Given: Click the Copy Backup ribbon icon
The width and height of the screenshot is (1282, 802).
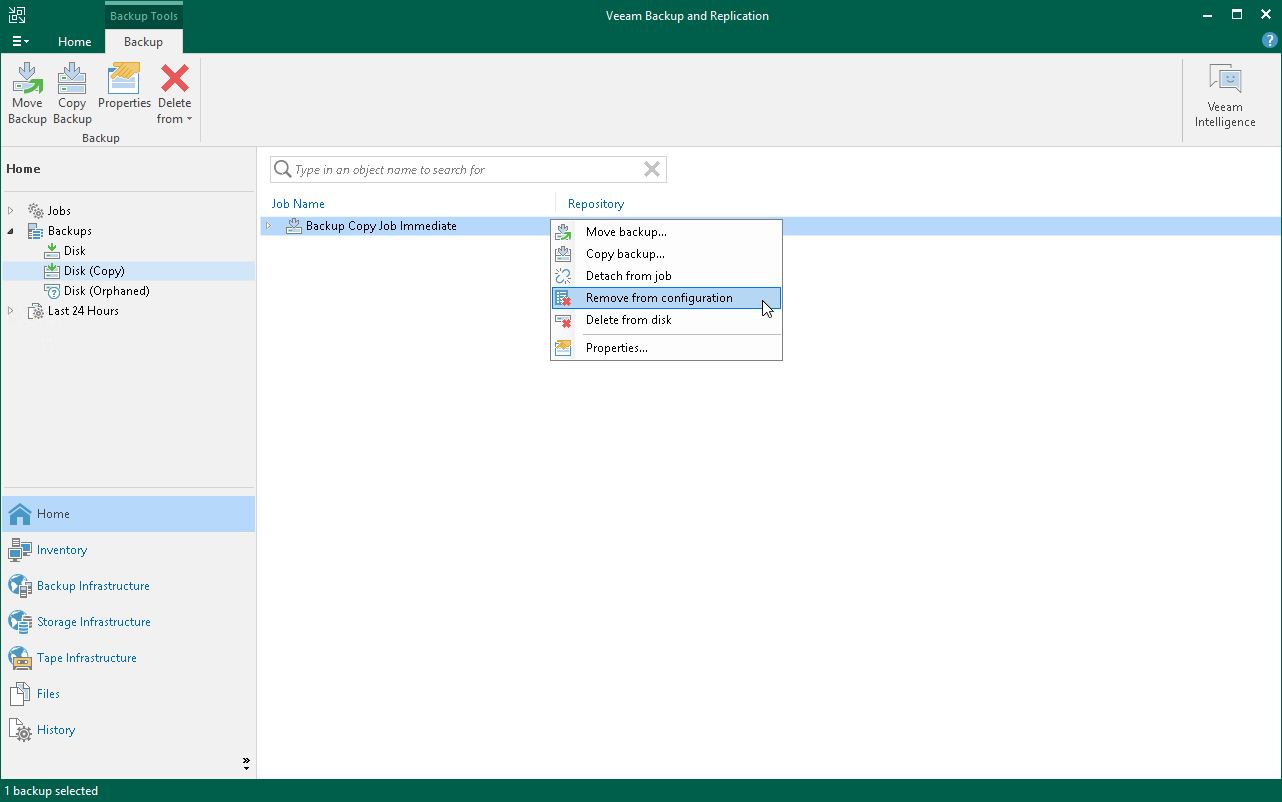Looking at the screenshot, I should (71, 90).
